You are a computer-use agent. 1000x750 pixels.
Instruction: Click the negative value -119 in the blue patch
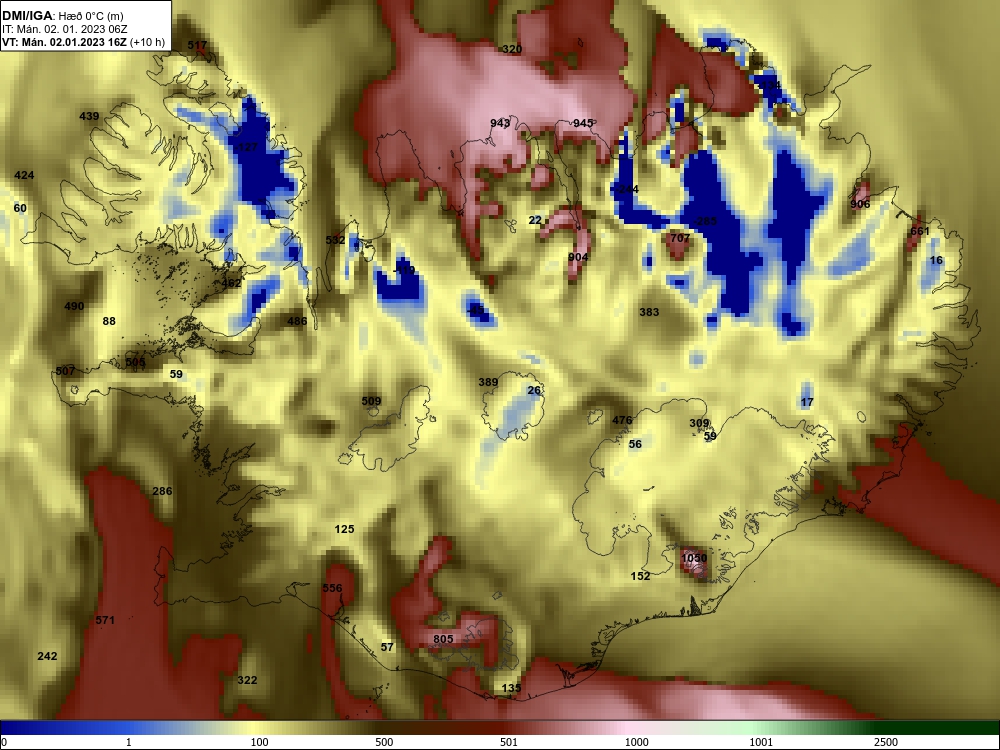coord(404,270)
